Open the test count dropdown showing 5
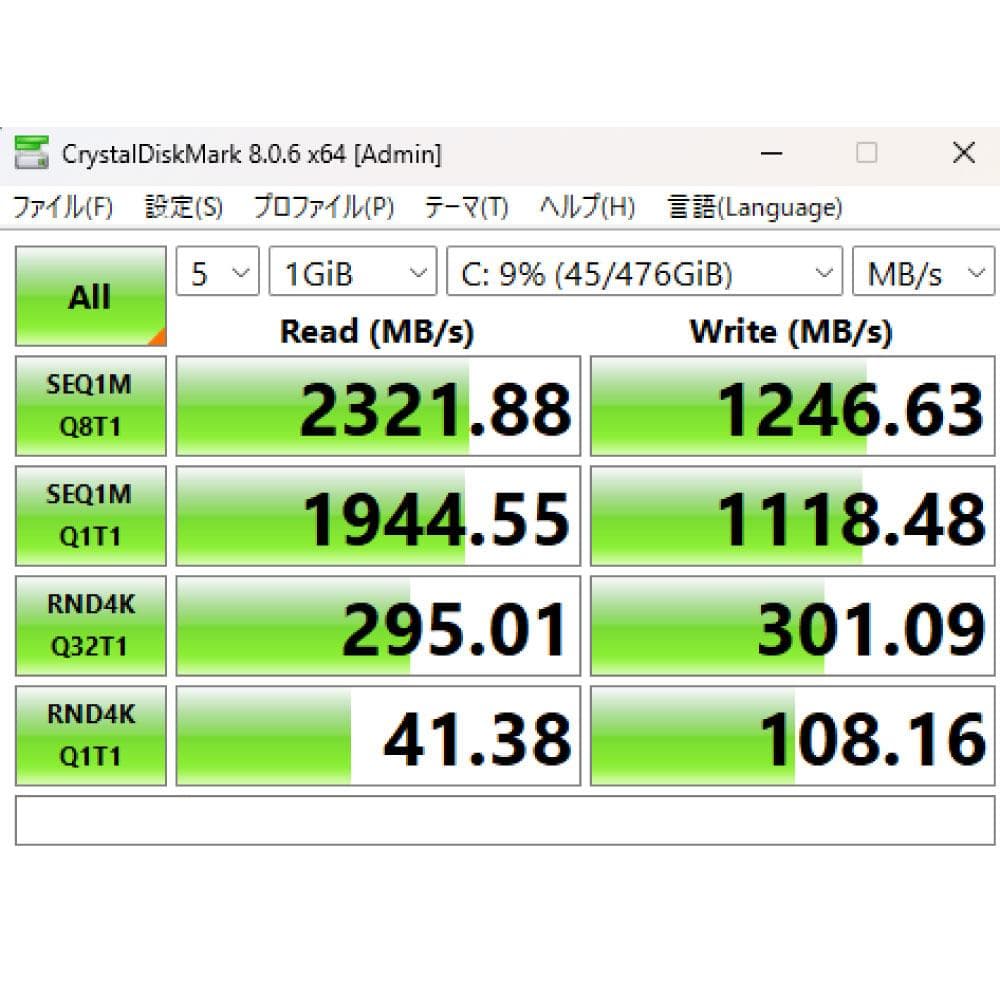Screen dimensions: 1000x1000 click(216, 271)
